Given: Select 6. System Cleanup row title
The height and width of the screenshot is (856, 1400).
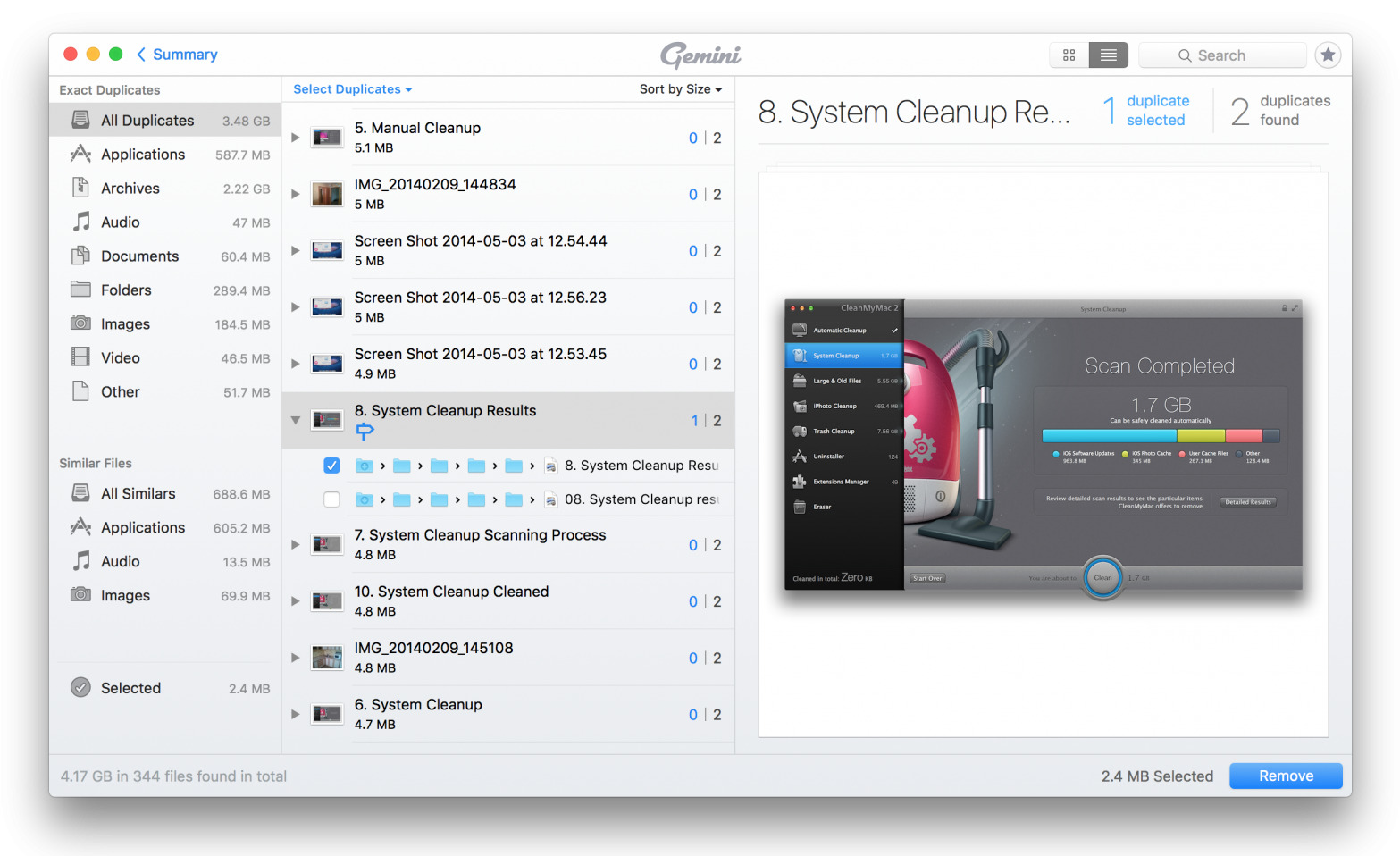Looking at the screenshot, I should pyautogui.click(x=418, y=704).
